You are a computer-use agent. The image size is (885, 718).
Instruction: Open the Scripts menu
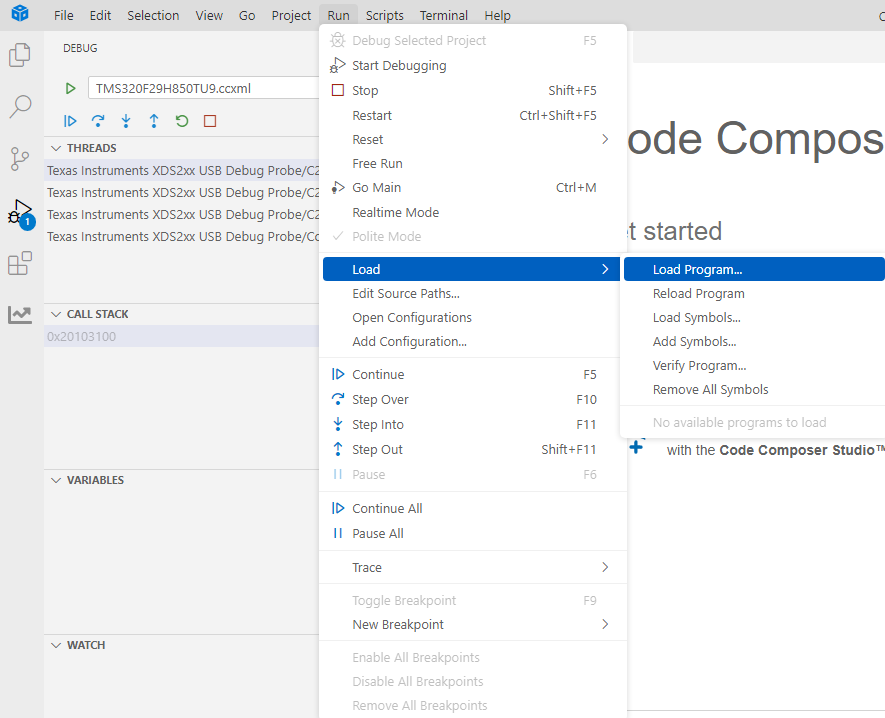click(385, 15)
